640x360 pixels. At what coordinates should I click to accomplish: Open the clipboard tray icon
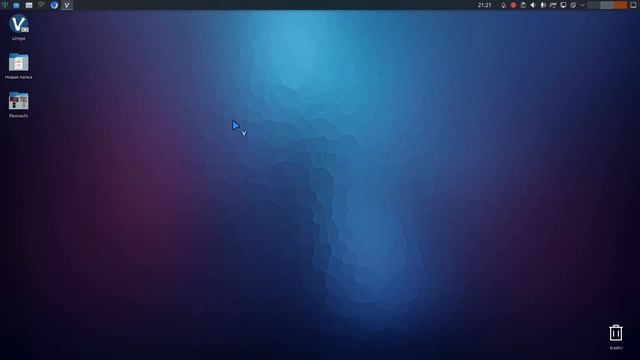523,5
